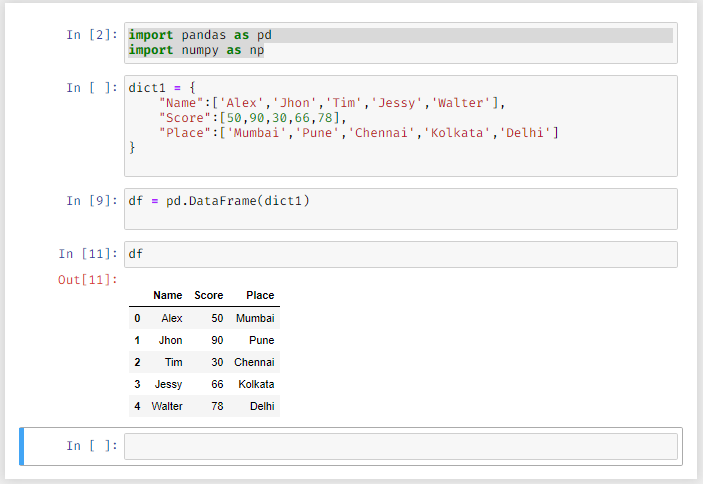The image size is (703, 484).
Task: Click the numpy import line
Action: pos(196,50)
